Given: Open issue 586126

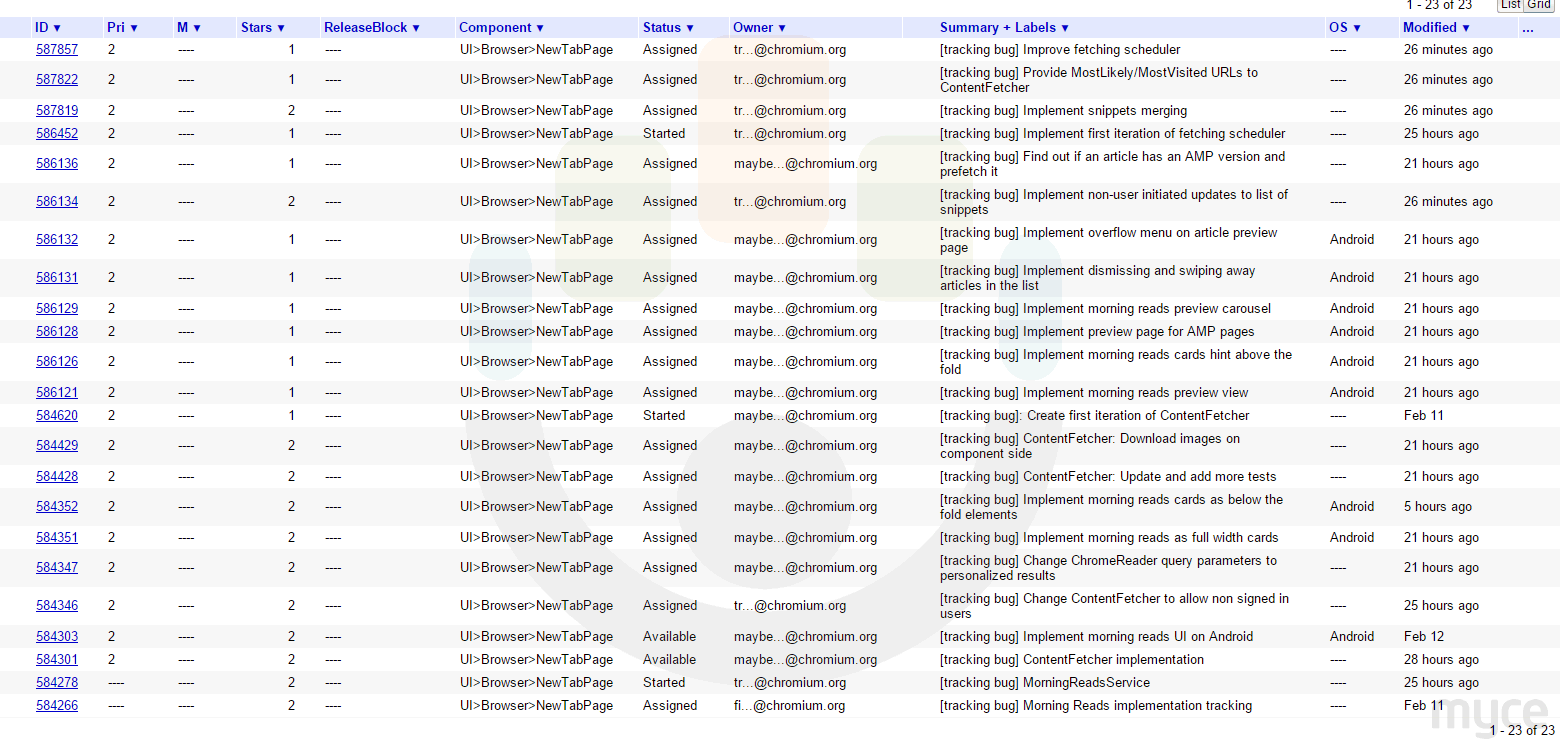Looking at the screenshot, I should point(57,362).
